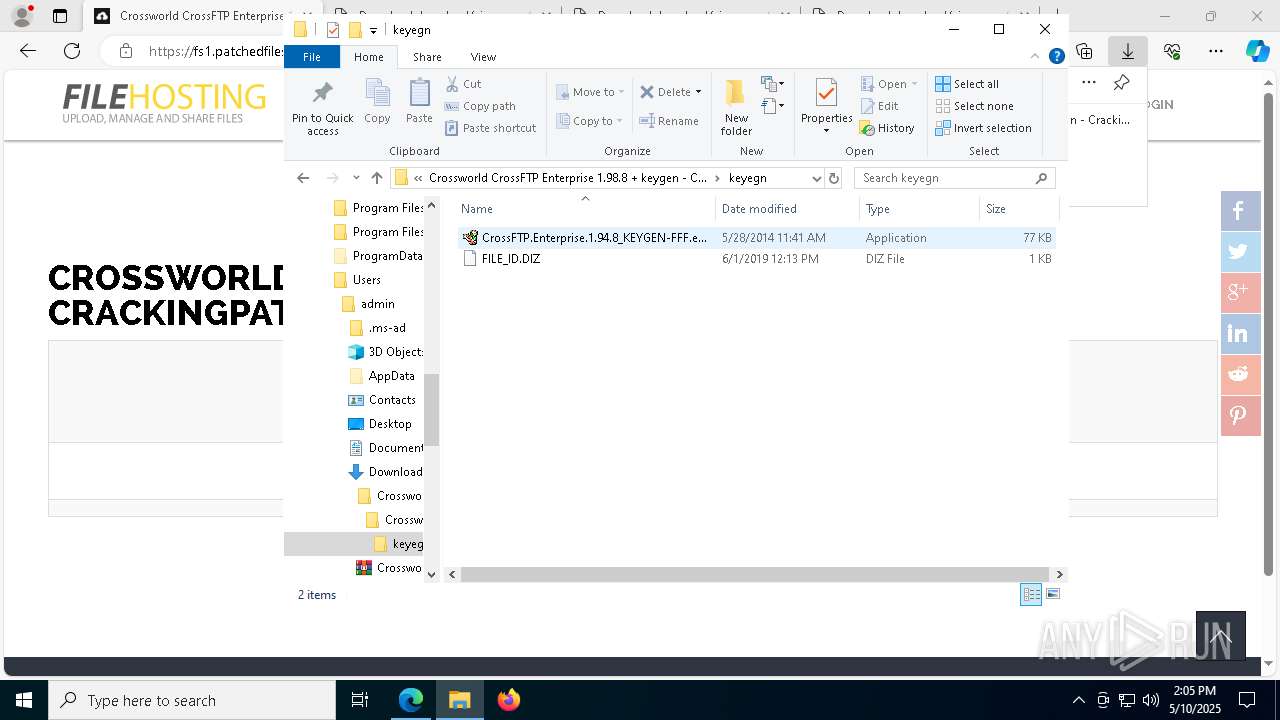
Task: Expand New item dropdown in ribbon
Action: [772, 84]
